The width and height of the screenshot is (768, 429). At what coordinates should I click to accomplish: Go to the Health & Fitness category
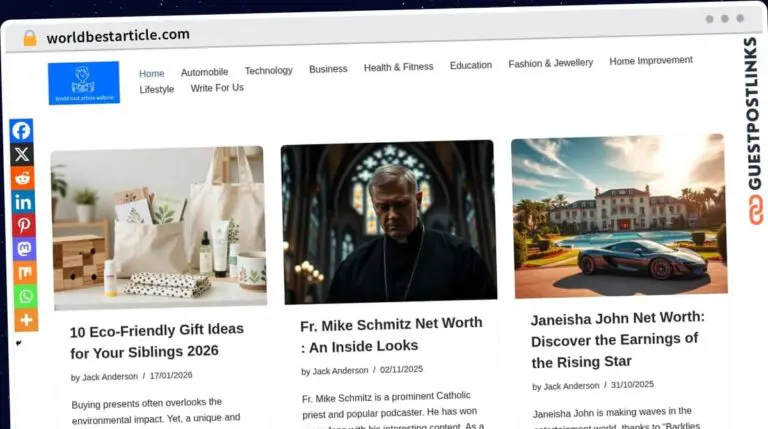coord(398,67)
